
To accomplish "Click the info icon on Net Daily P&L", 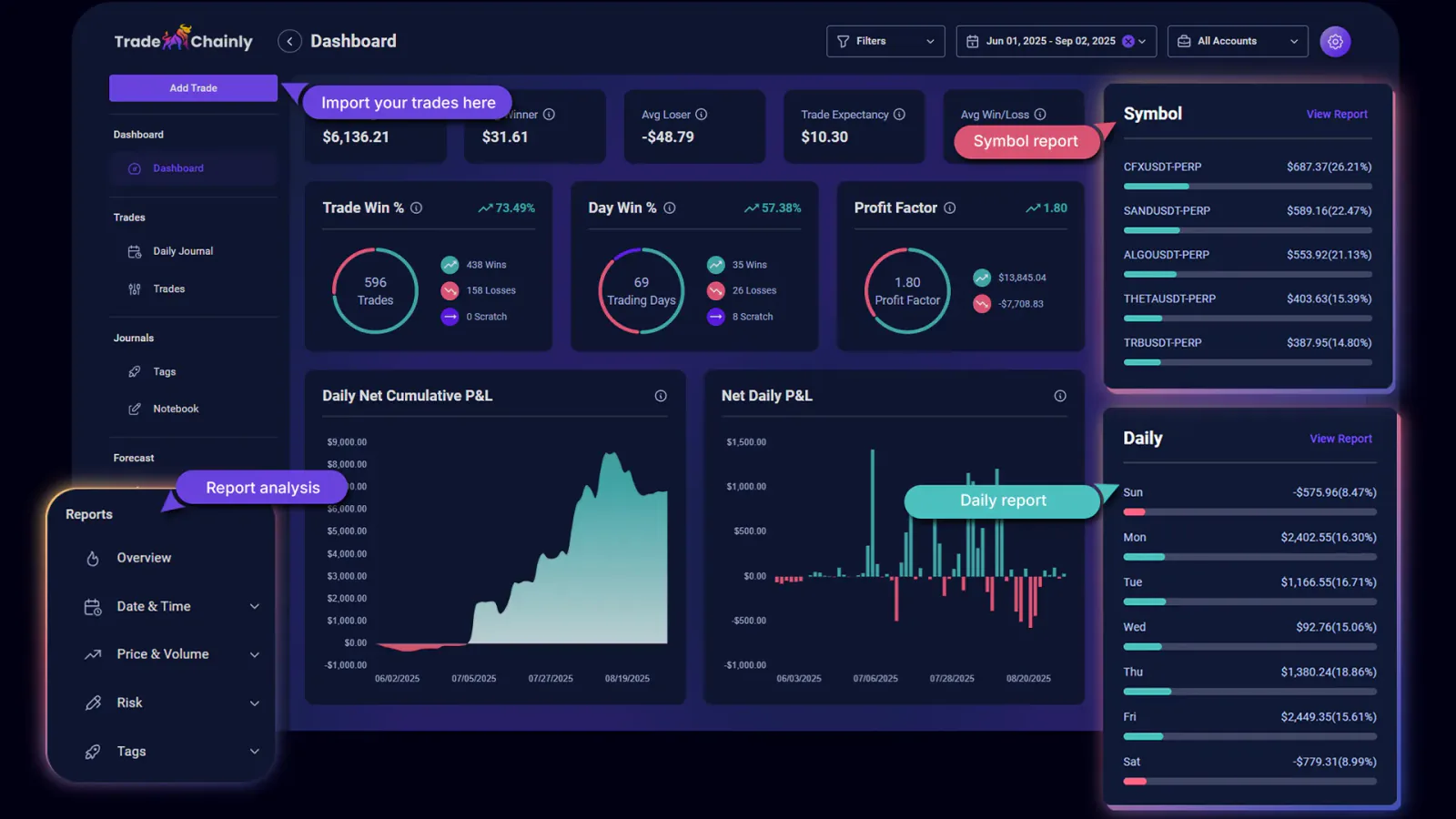I will pyautogui.click(x=1060, y=396).
